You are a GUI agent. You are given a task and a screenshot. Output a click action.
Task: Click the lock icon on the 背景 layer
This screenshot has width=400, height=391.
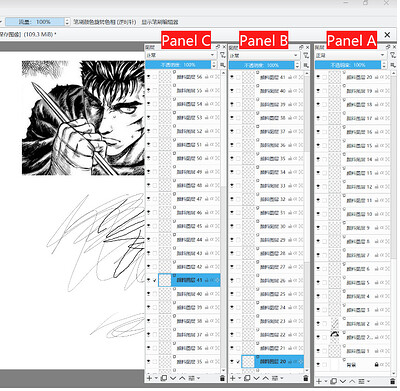tap(376, 364)
